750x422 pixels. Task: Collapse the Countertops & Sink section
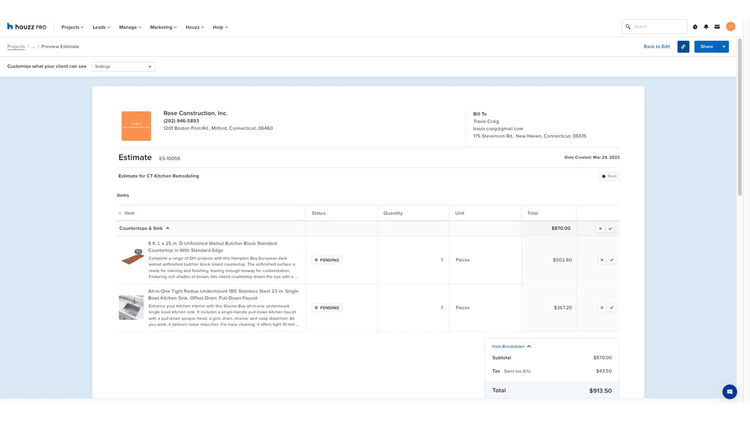(167, 229)
